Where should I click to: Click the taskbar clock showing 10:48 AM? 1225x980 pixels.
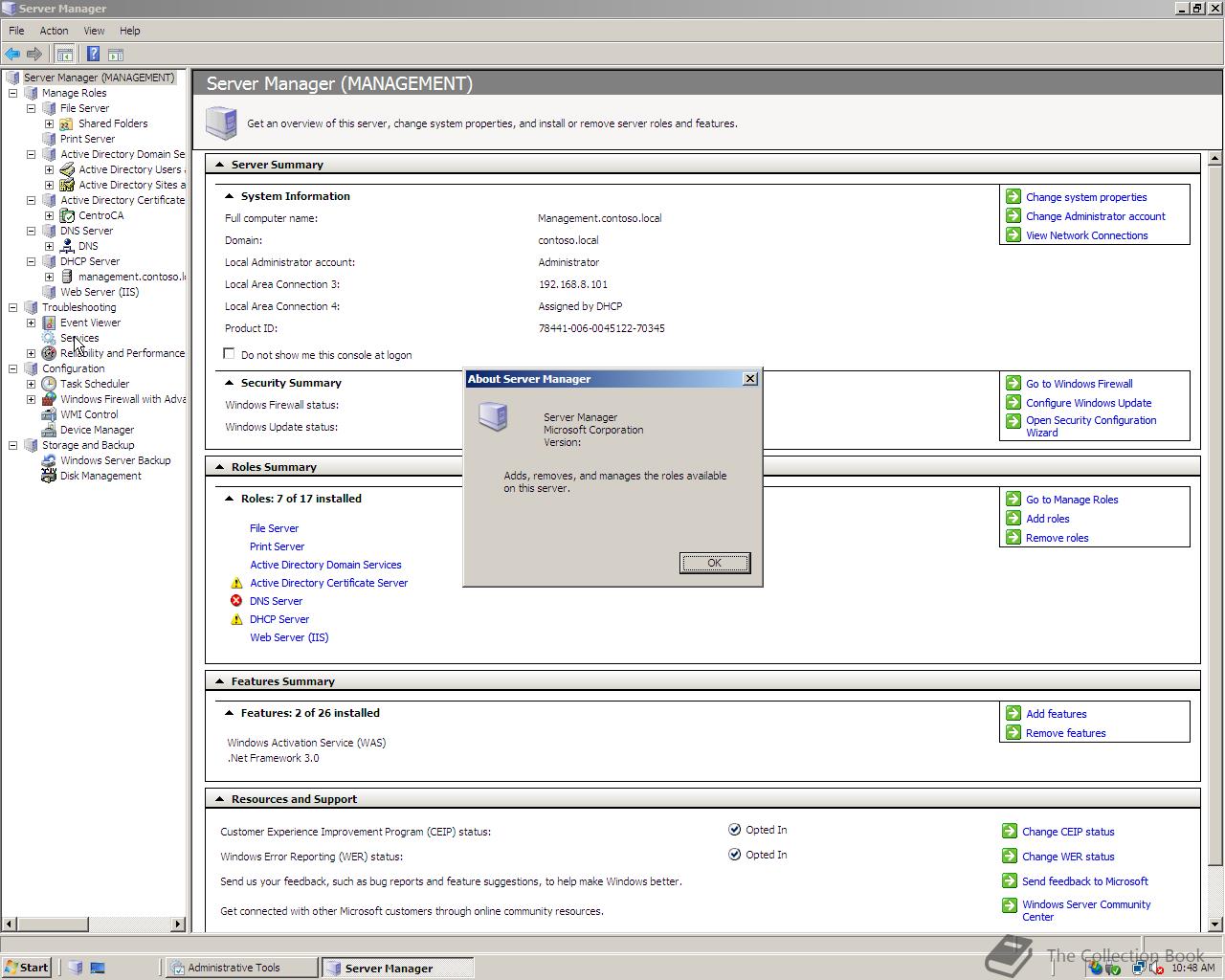1192,968
